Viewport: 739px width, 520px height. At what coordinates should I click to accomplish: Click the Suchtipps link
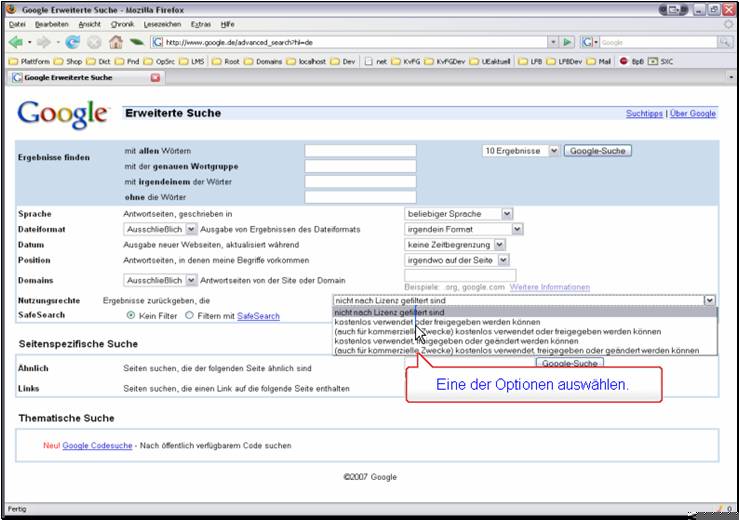[644, 114]
